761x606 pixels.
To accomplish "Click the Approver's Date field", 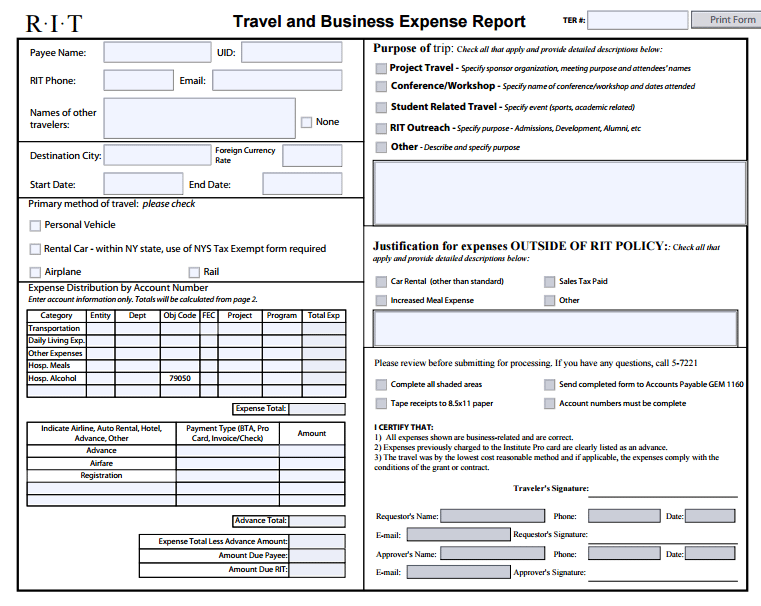I will 710,553.
